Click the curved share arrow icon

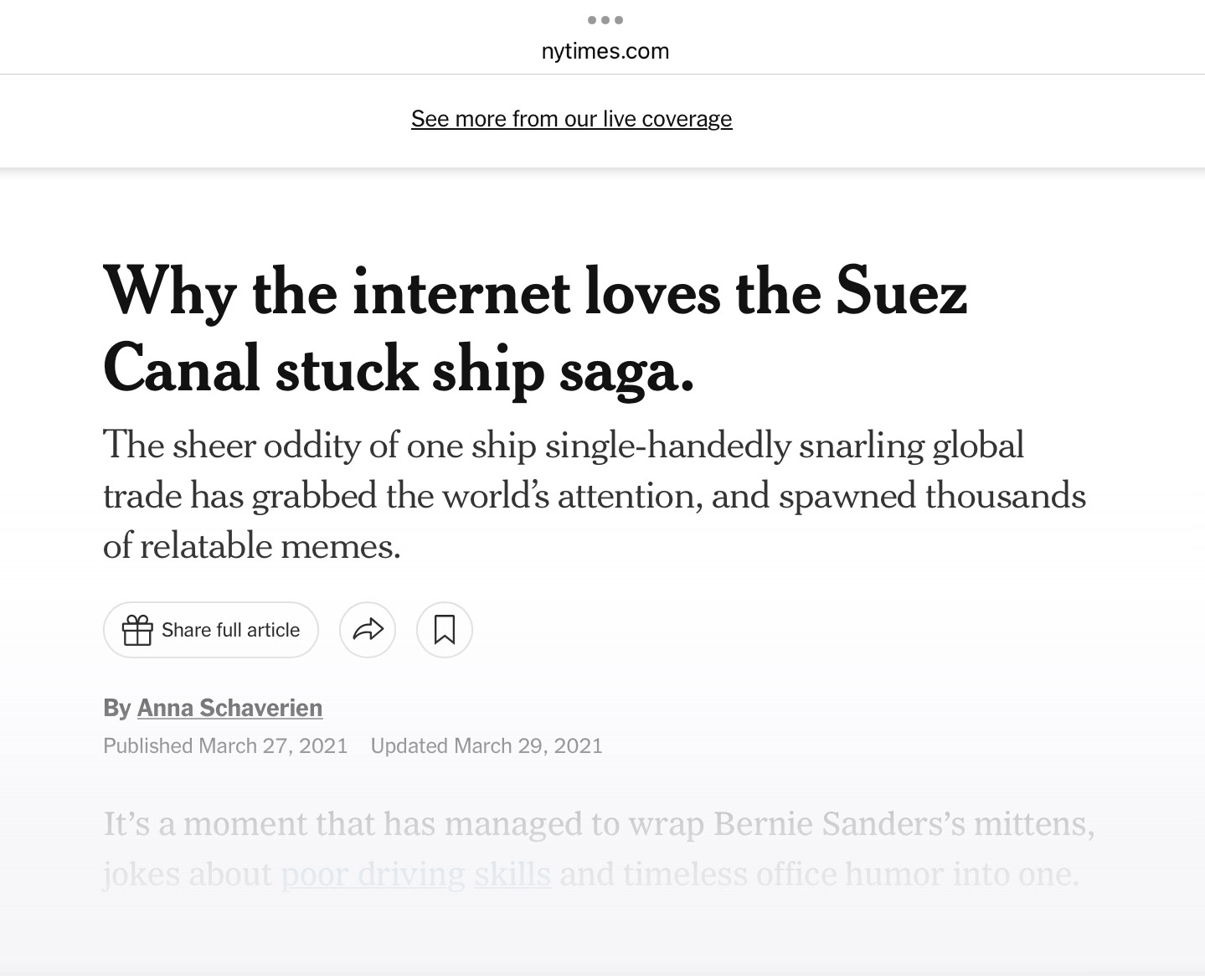pos(368,630)
